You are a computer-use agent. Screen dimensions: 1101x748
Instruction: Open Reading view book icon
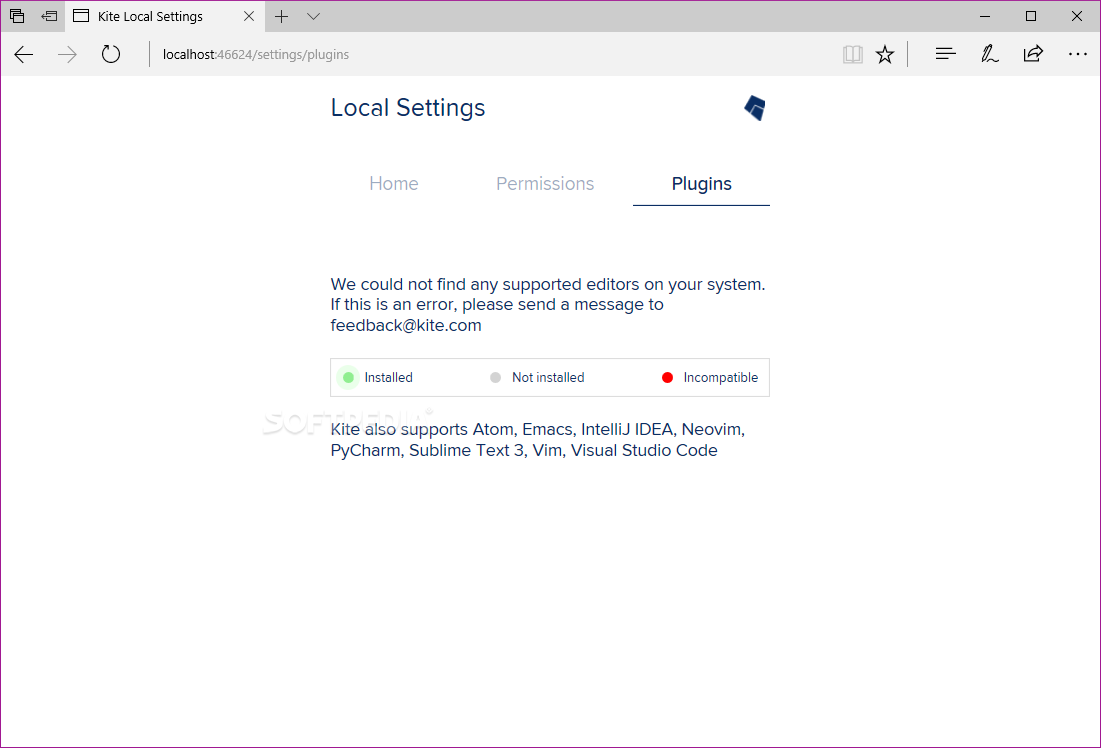click(x=852, y=54)
